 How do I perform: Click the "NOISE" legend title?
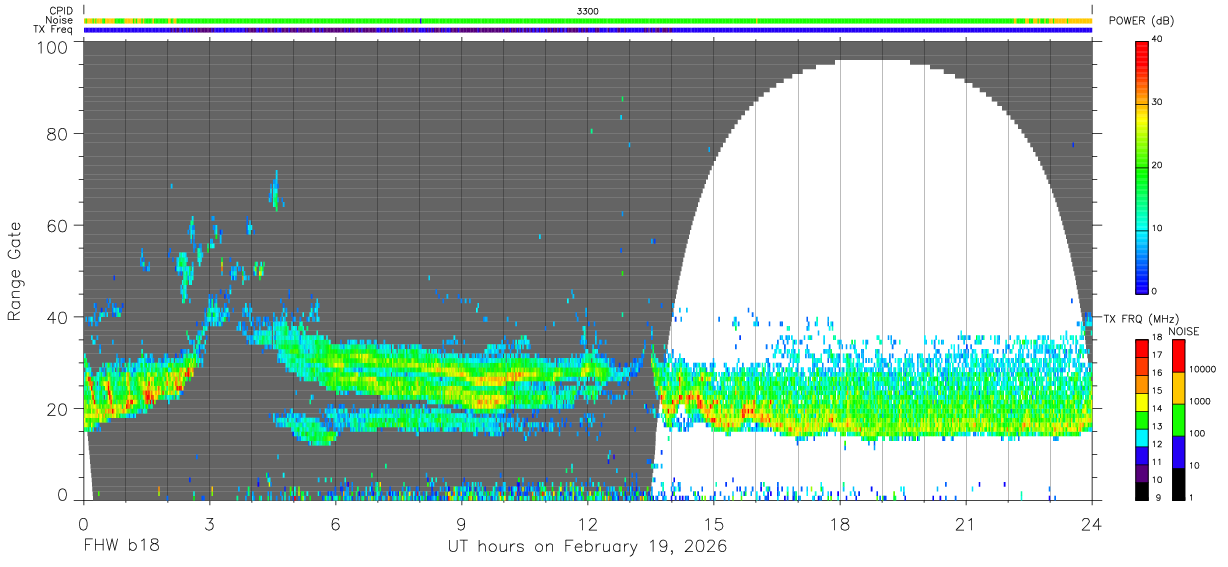click(1183, 331)
